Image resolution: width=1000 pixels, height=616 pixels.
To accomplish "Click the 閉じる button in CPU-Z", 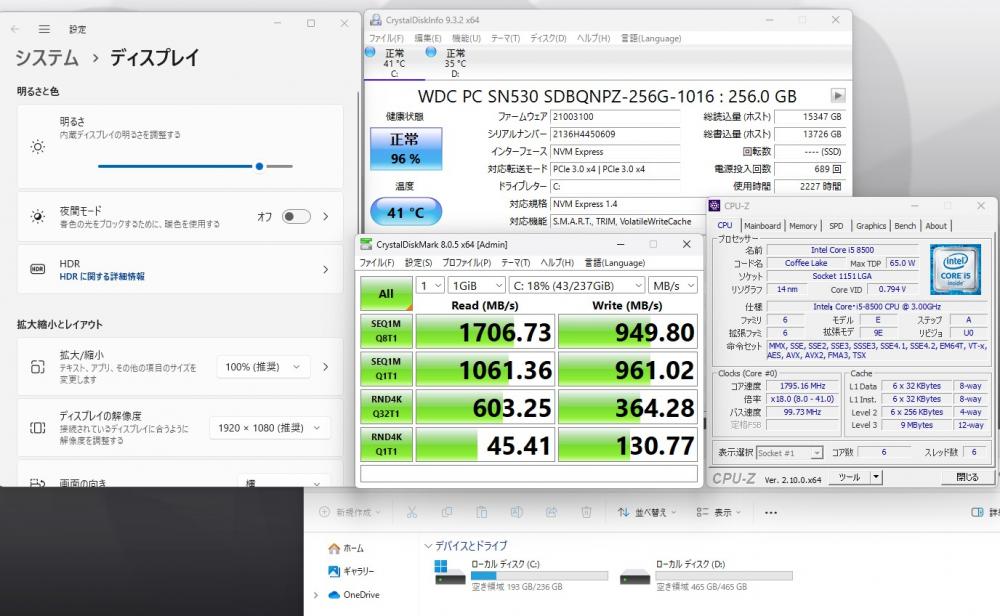I will tap(967, 476).
